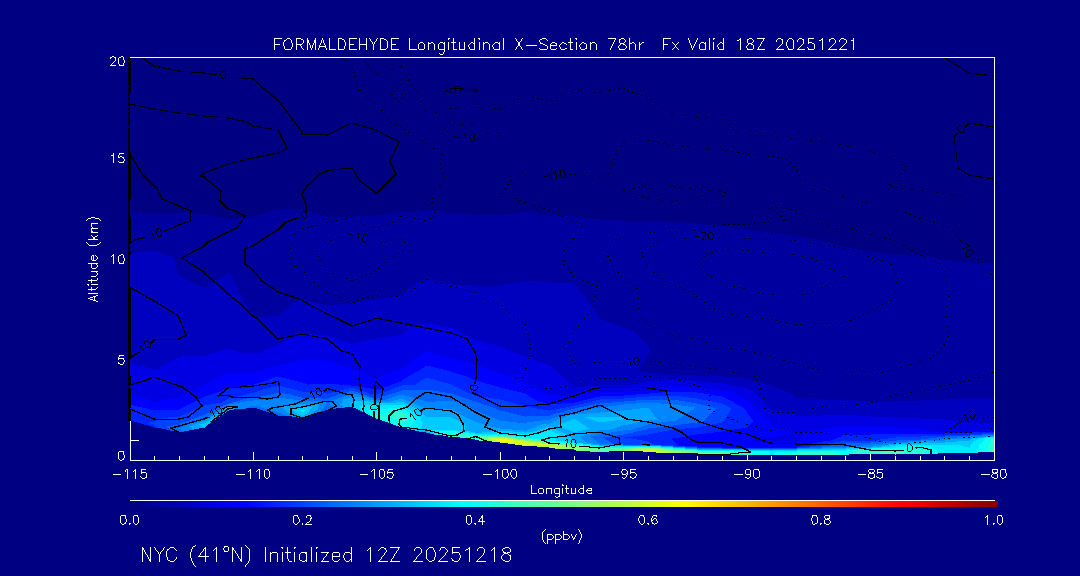
Task: Click the Altitude (km) y-axis label
Action: click(x=94, y=259)
